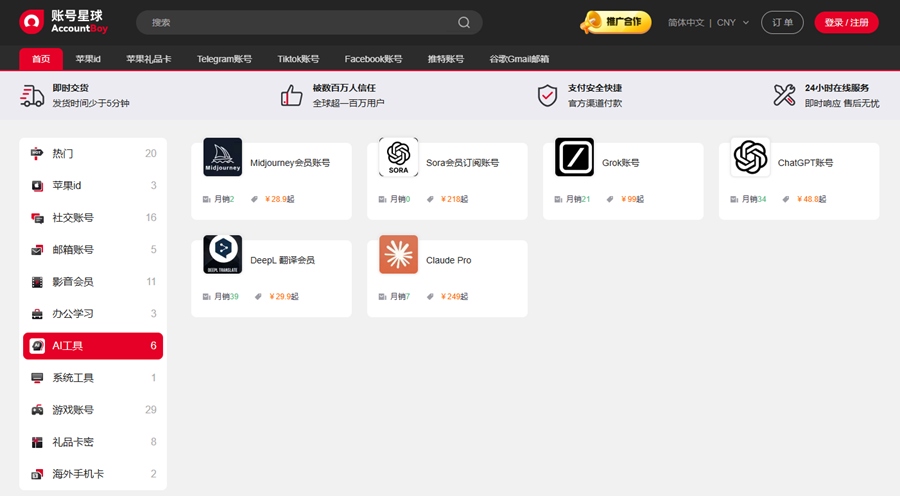The image size is (900, 496).
Task: Open the ChatGPT账号 product title
Action: click(x=806, y=163)
